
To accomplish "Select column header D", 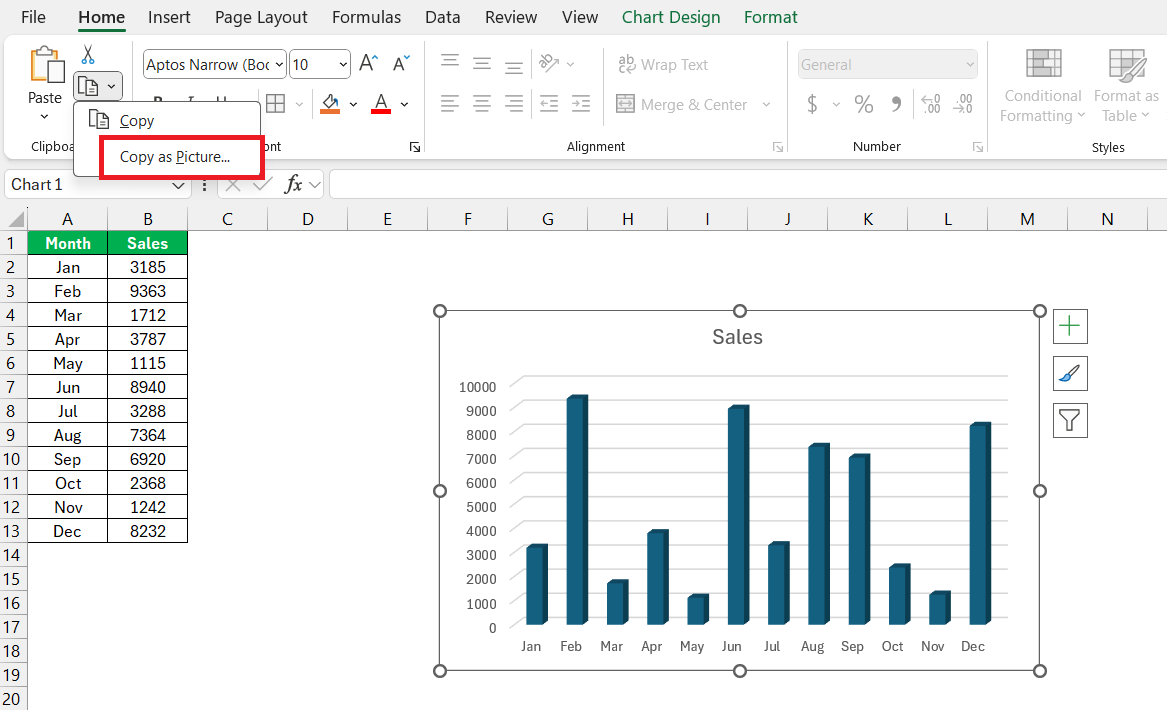I will click(x=307, y=219).
